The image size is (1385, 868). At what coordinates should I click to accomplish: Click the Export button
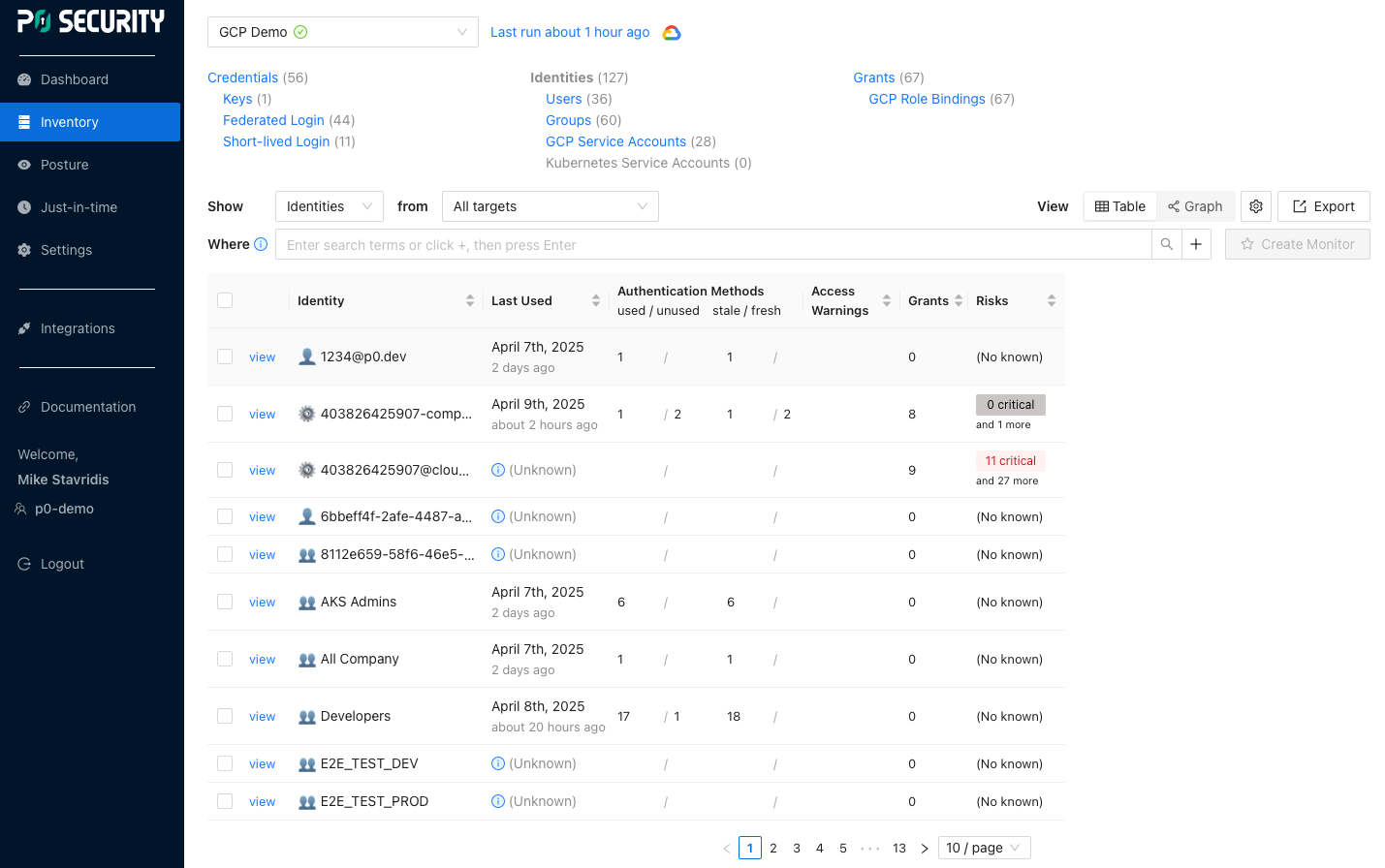click(x=1324, y=206)
